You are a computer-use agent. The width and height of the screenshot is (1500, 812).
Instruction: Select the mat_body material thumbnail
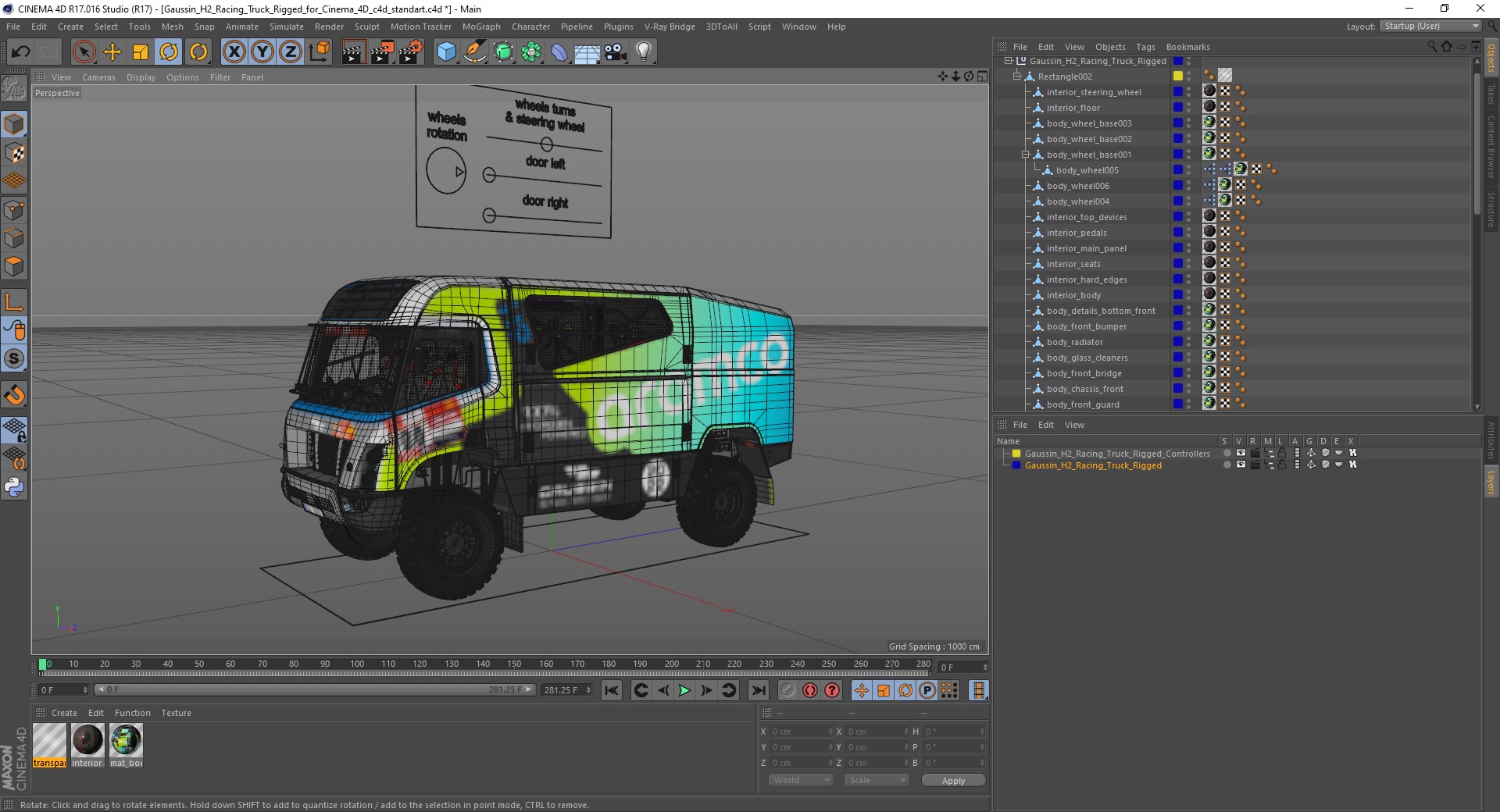click(x=126, y=745)
